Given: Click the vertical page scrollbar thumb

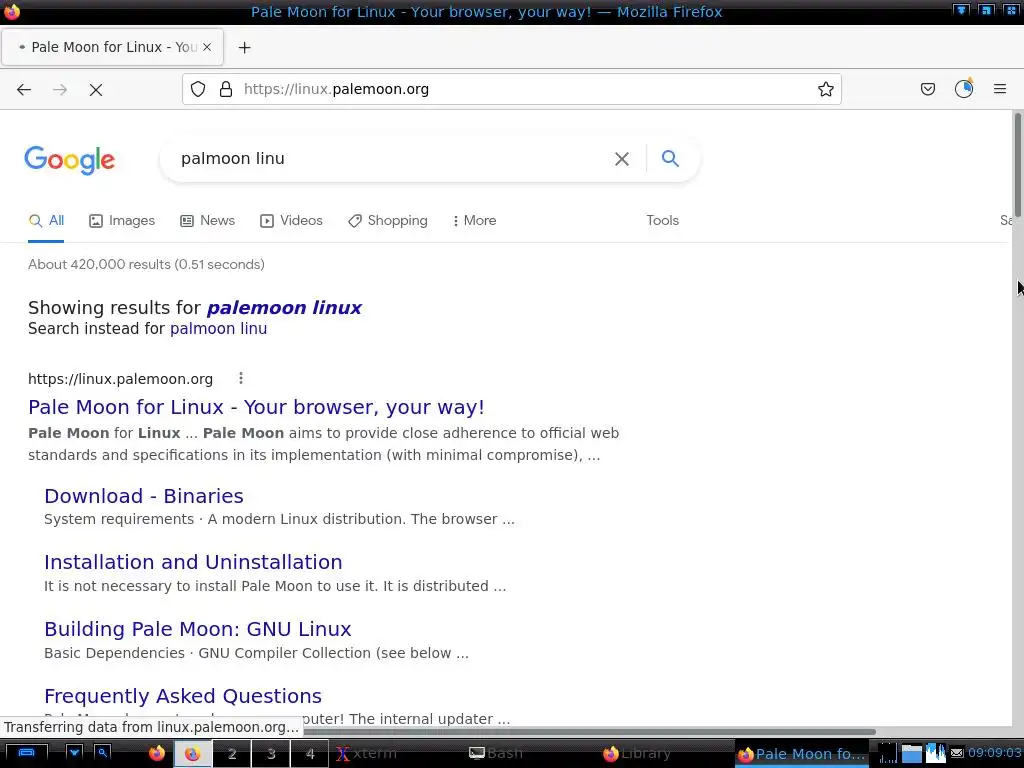Looking at the screenshot, I should pos(1017,167).
